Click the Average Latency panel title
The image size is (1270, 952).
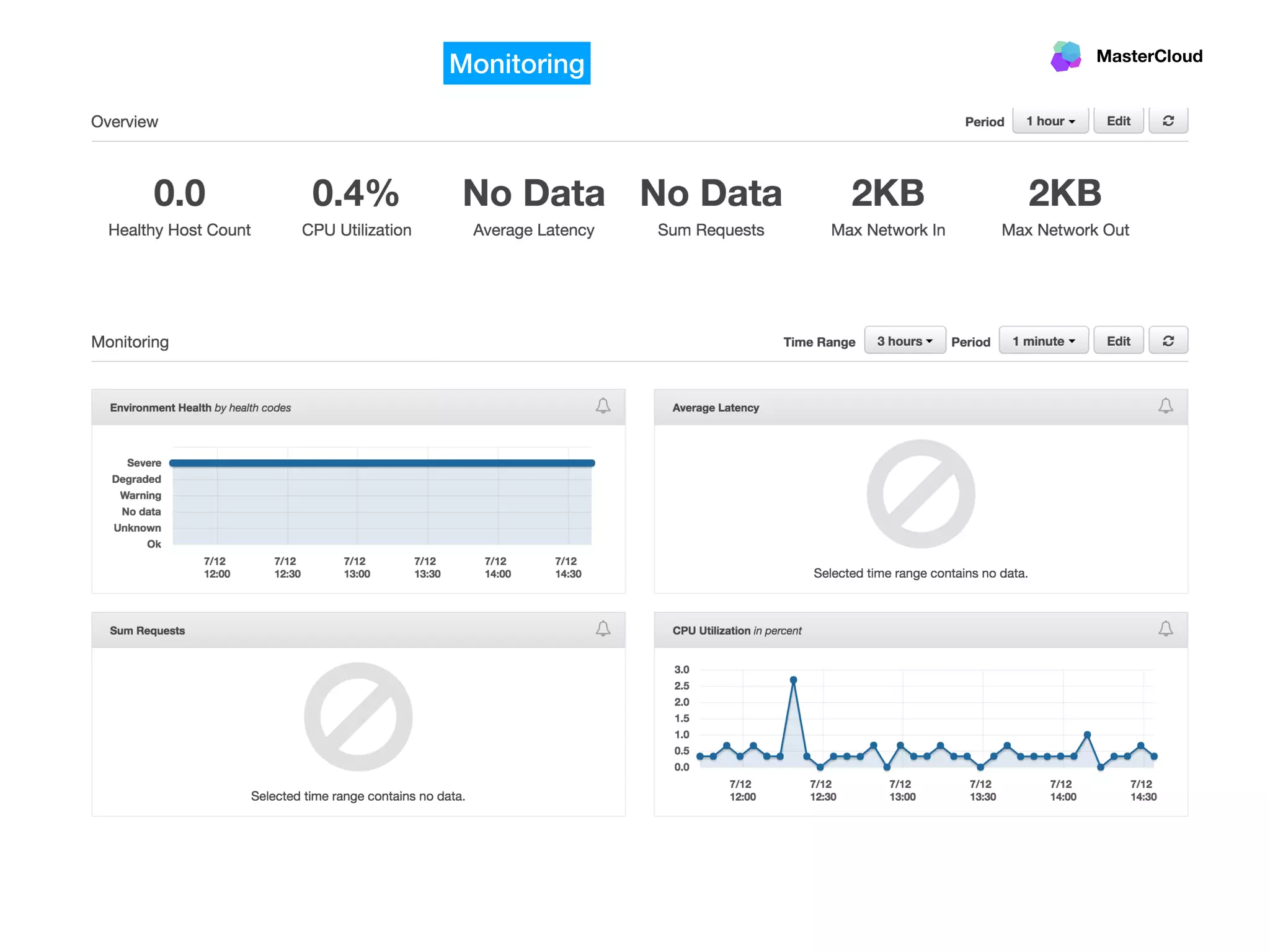click(x=716, y=408)
